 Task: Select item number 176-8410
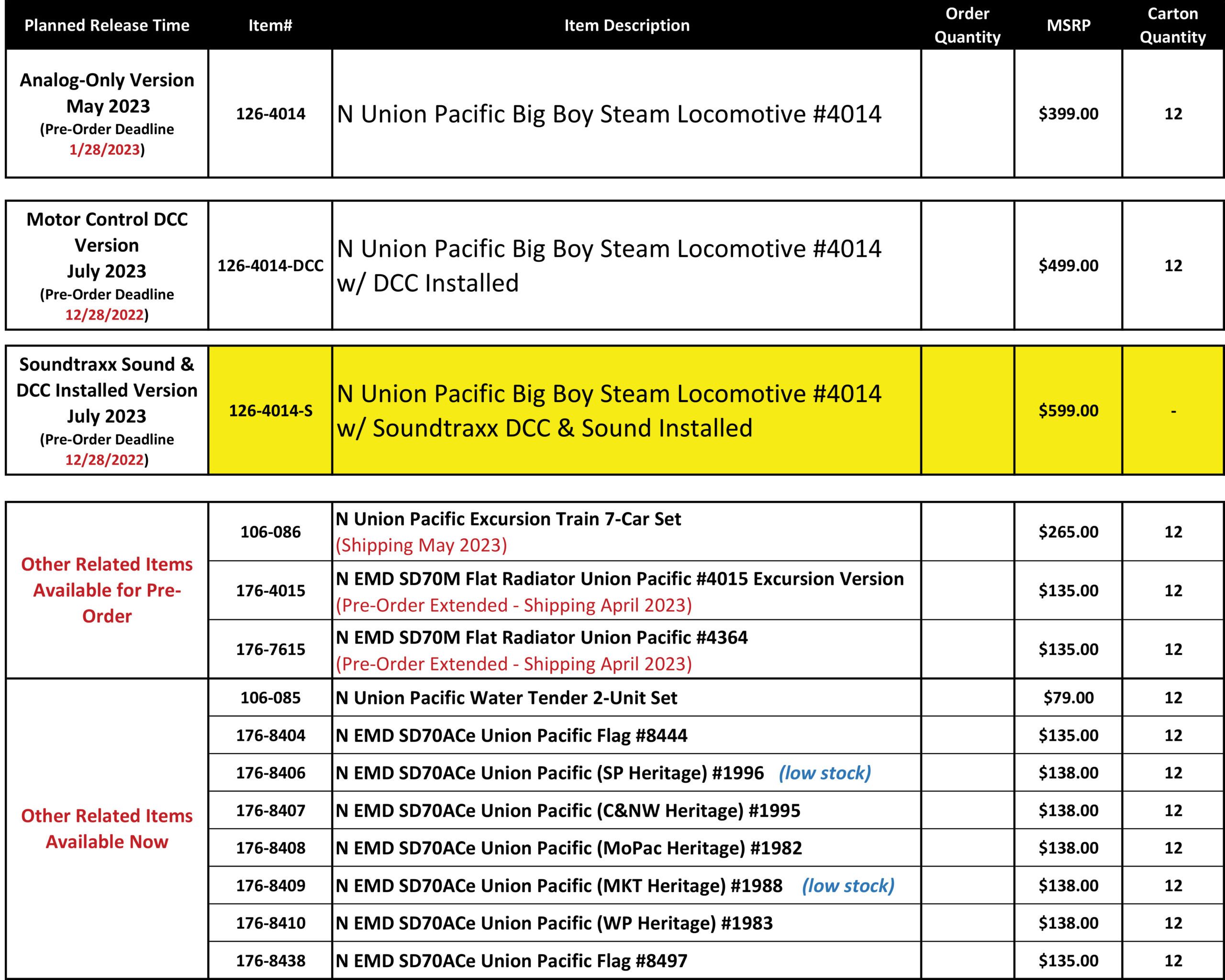click(x=270, y=923)
